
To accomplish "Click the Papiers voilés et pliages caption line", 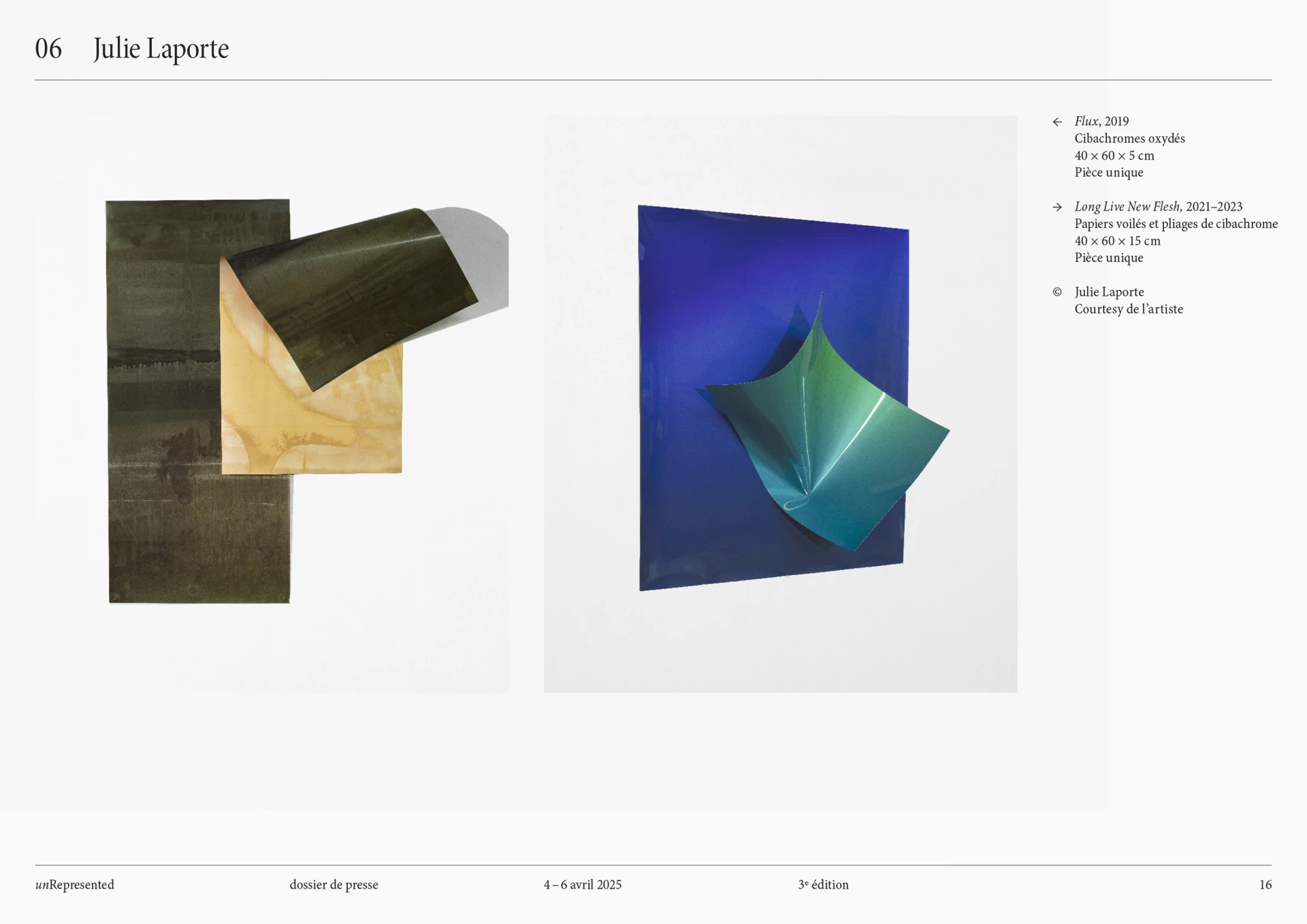I will click(1176, 223).
